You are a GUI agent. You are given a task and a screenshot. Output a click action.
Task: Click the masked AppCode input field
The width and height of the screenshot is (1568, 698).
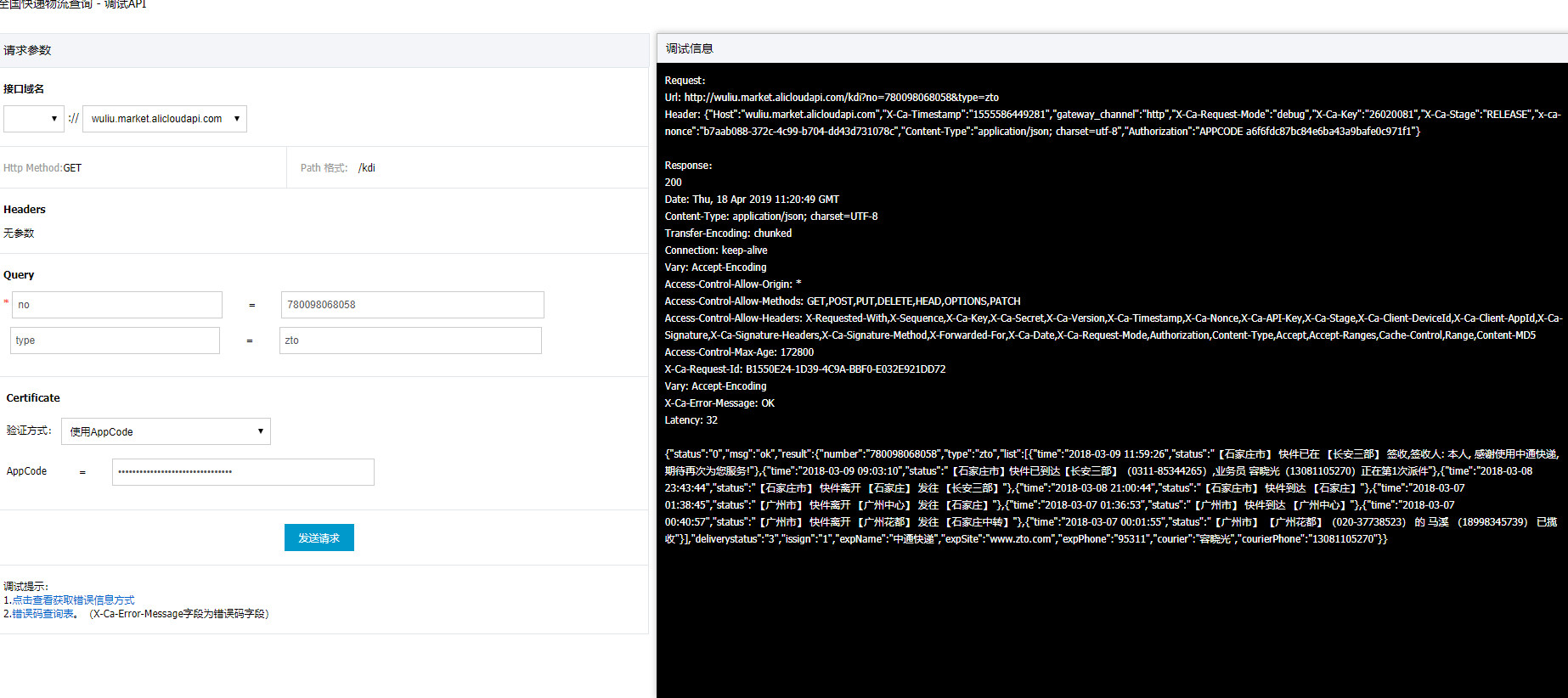coord(243,472)
